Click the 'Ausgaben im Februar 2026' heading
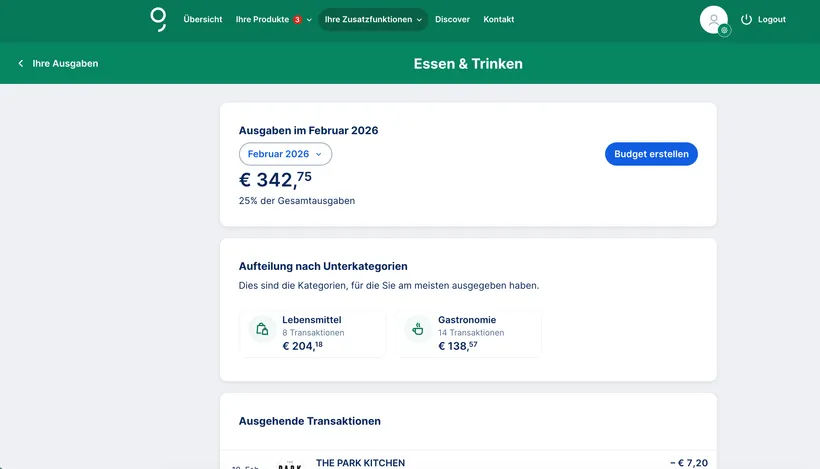820x469 pixels. (308, 130)
